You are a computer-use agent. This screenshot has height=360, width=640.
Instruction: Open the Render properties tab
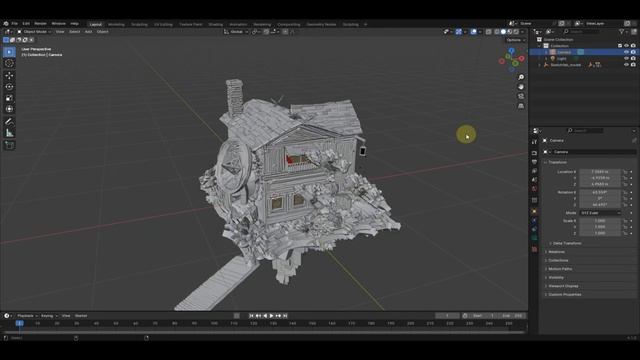tap(534, 153)
